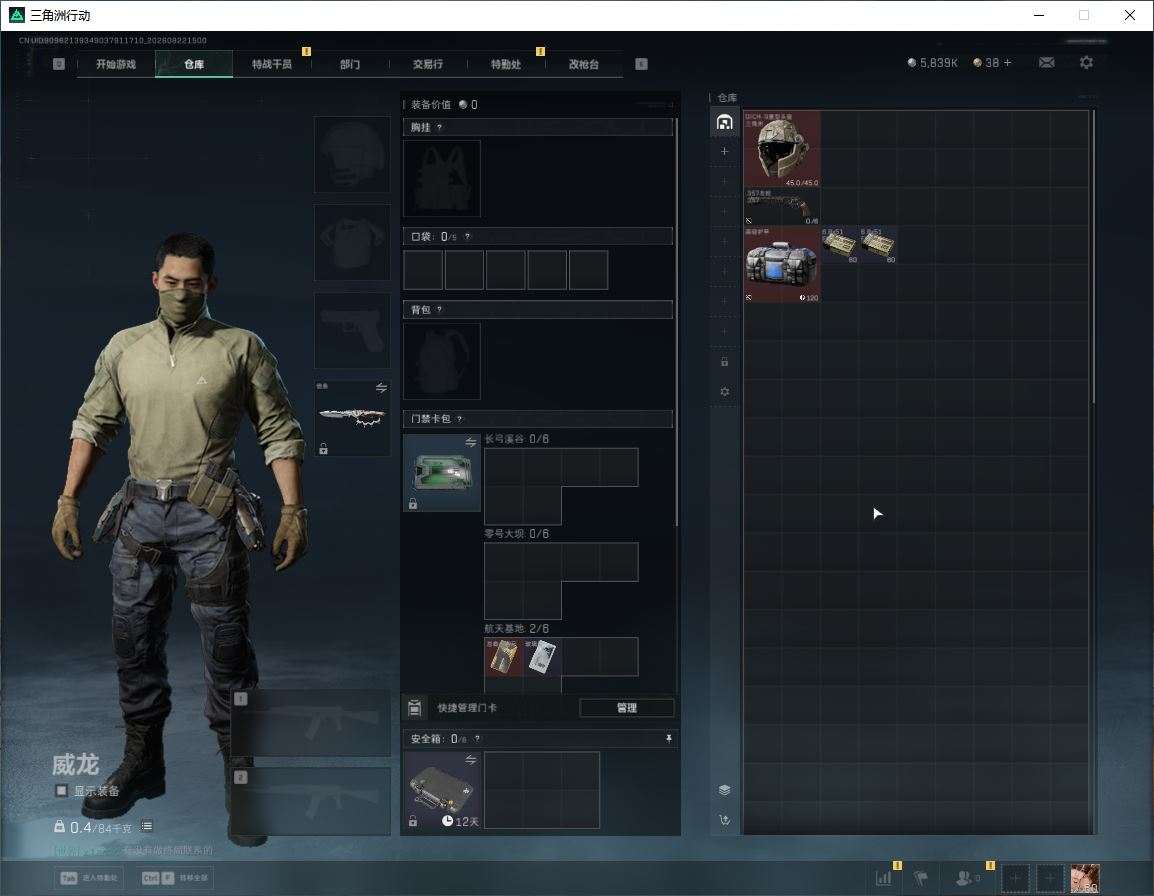
Task: Open weight details list icon
Action: coord(147,826)
